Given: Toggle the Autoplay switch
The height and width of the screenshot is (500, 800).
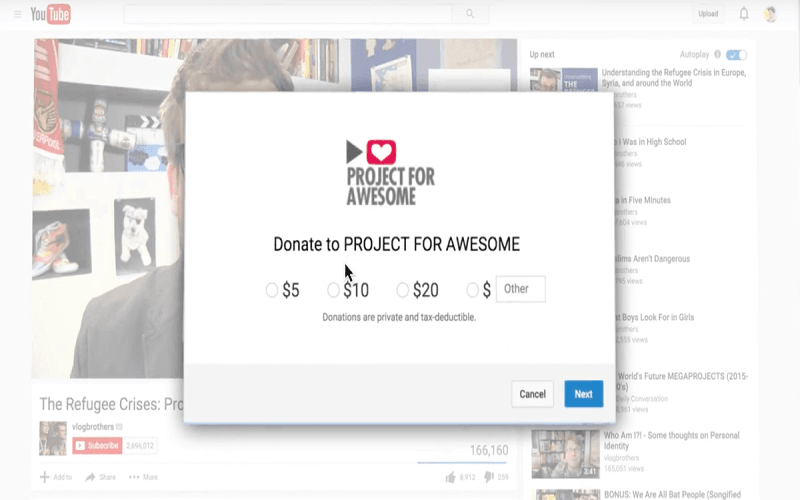Looking at the screenshot, I should point(736,54).
